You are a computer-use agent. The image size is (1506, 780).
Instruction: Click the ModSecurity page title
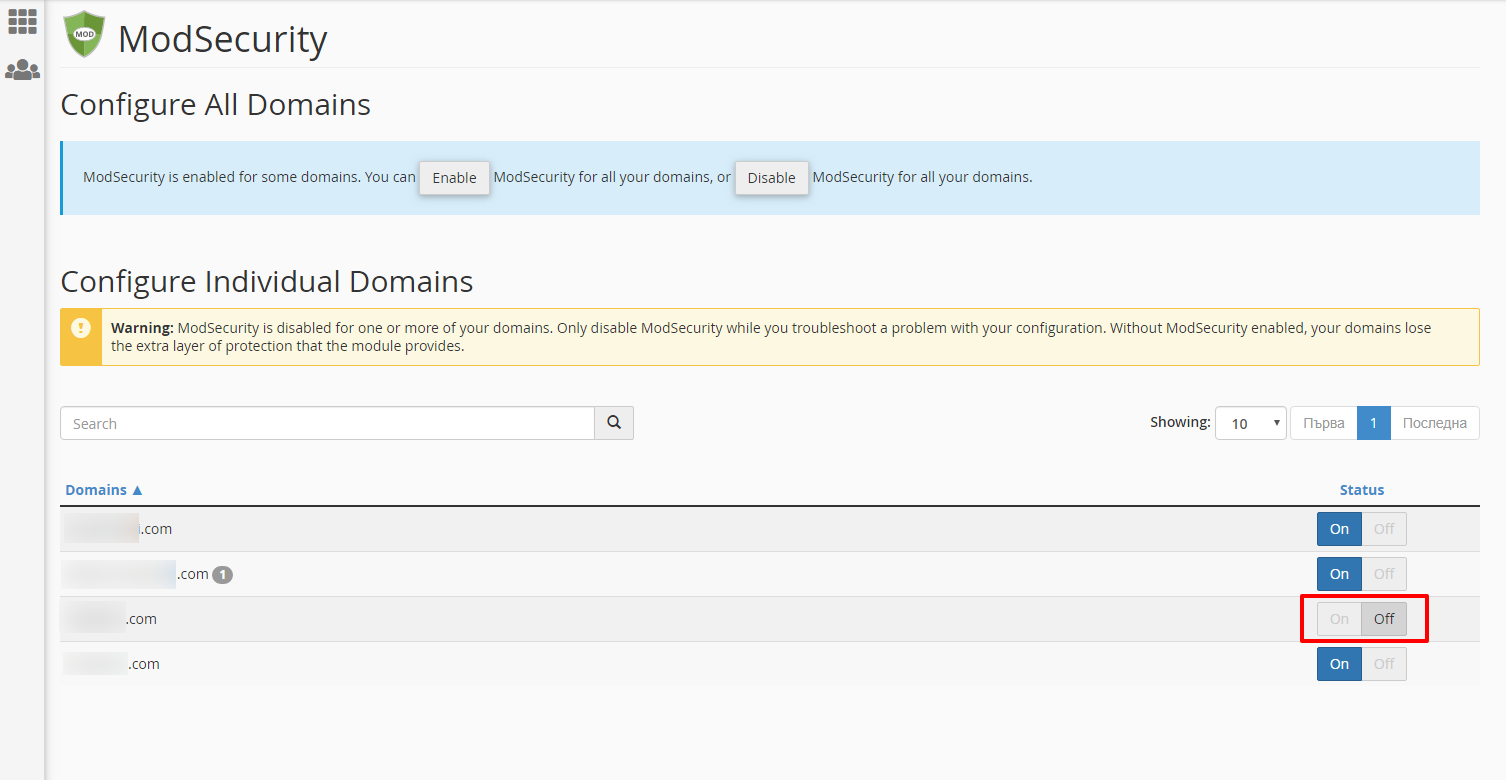tap(222, 39)
